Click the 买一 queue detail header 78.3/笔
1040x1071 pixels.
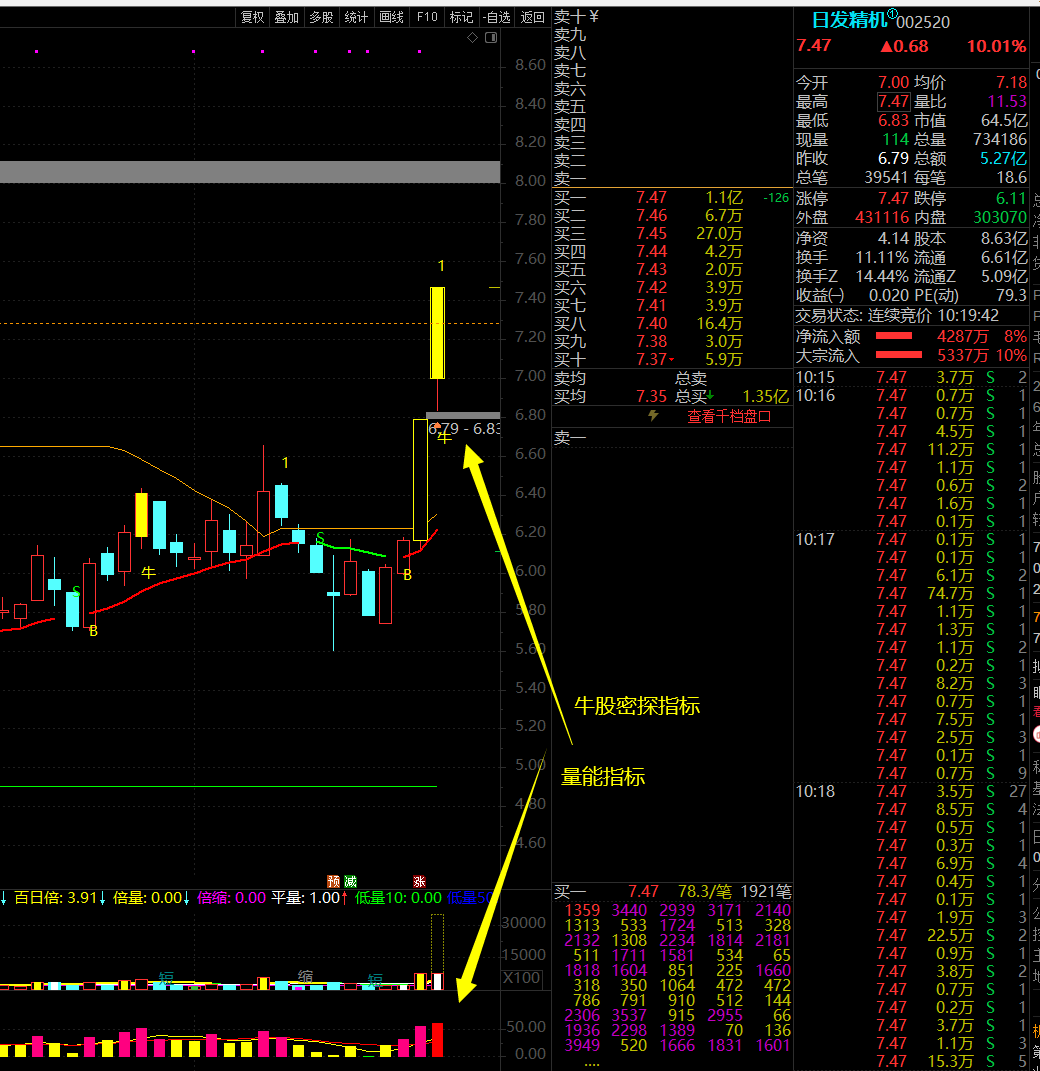(704, 892)
